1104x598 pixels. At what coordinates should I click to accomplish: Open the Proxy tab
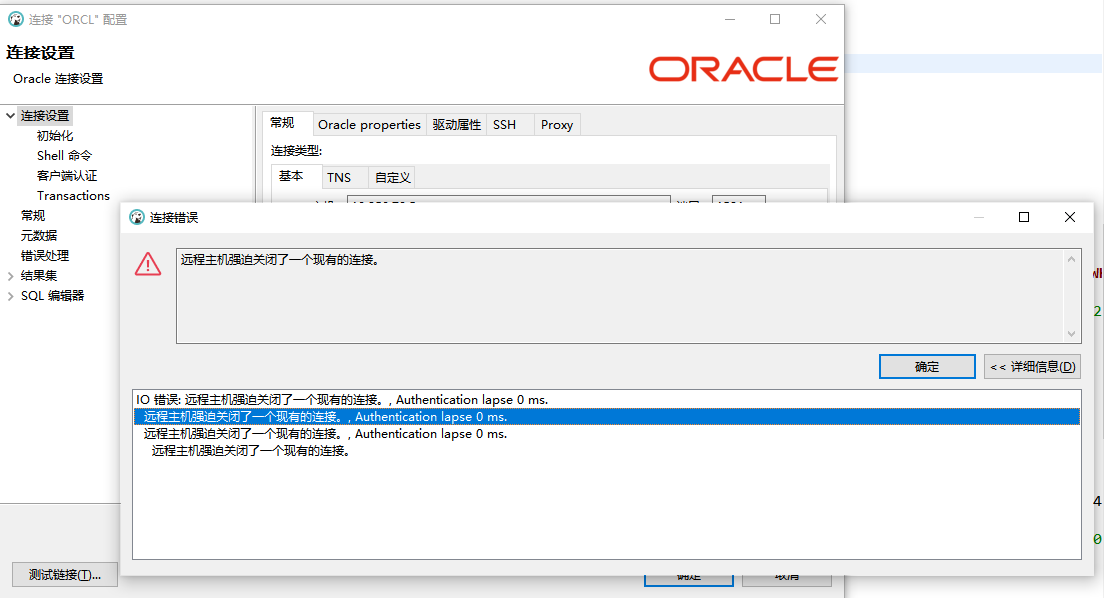[x=557, y=125]
